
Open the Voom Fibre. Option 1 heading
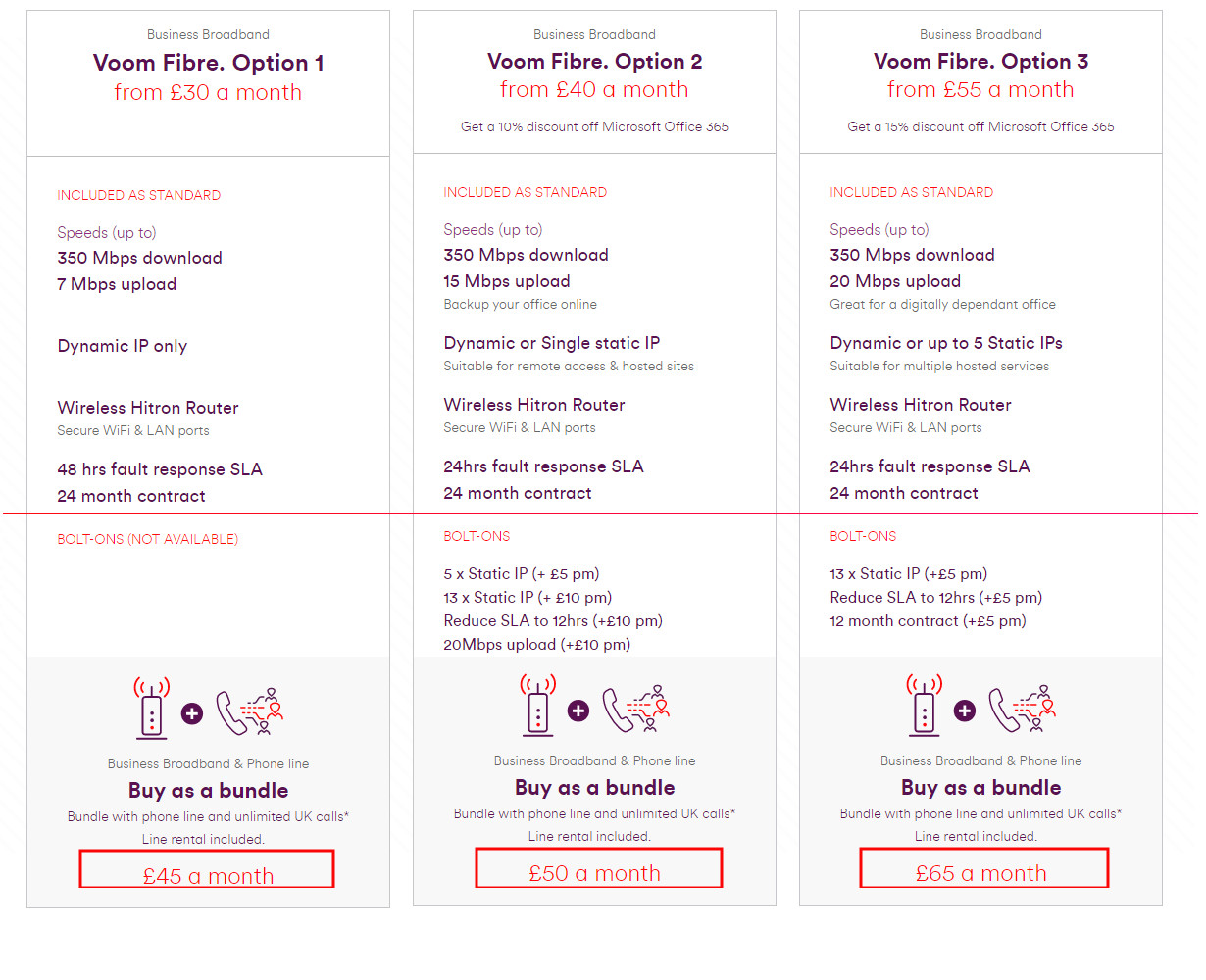[208, 63]
